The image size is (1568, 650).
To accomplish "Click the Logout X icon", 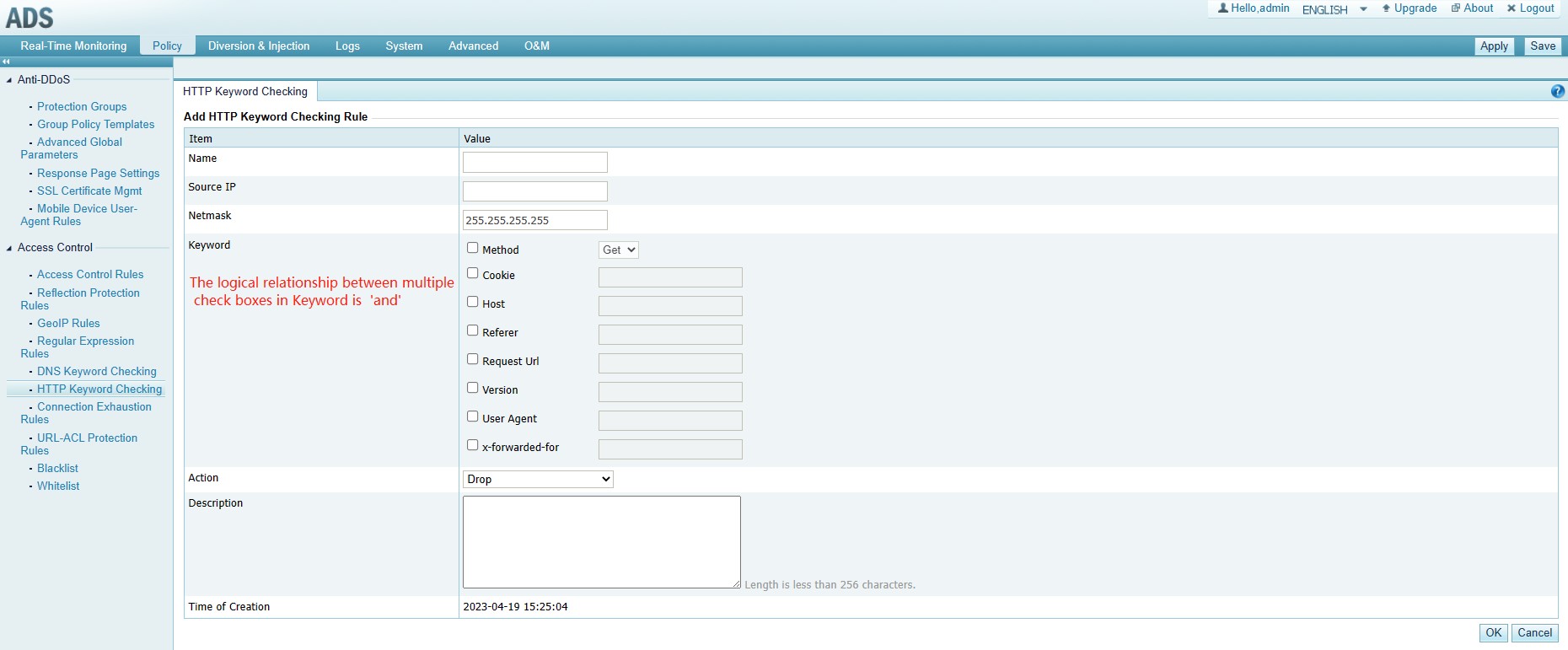I will point(1512,8).
